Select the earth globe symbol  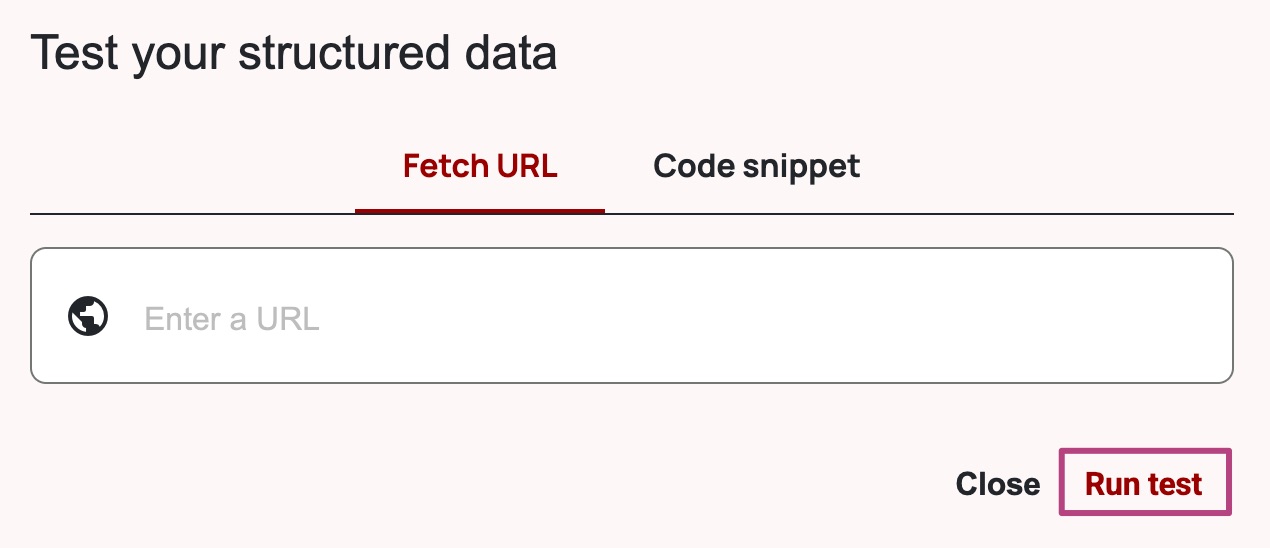pos(88,317)
